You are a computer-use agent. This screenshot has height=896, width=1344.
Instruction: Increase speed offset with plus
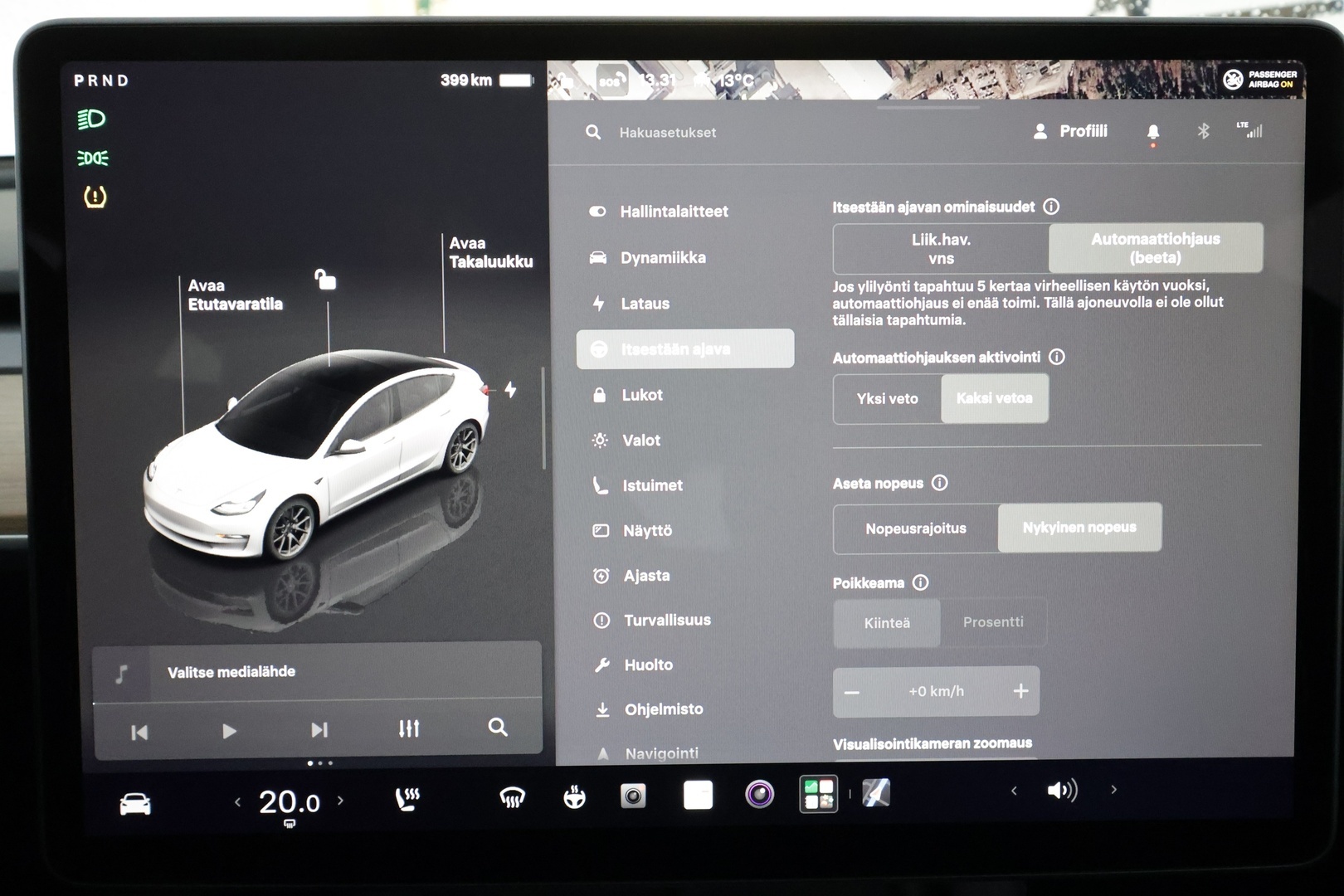(1020, 691)
